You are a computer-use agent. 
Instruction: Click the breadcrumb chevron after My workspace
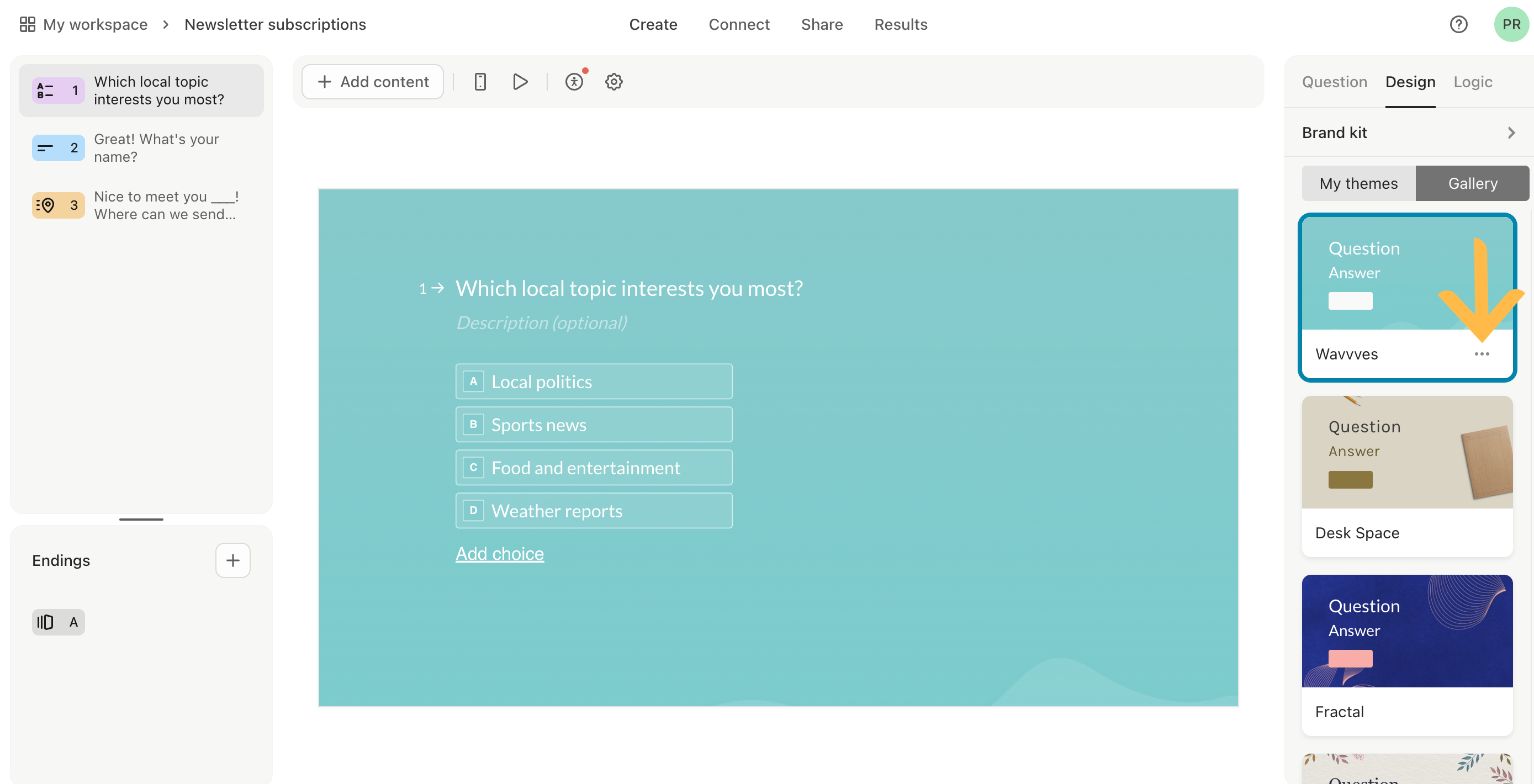coord(166,24)
